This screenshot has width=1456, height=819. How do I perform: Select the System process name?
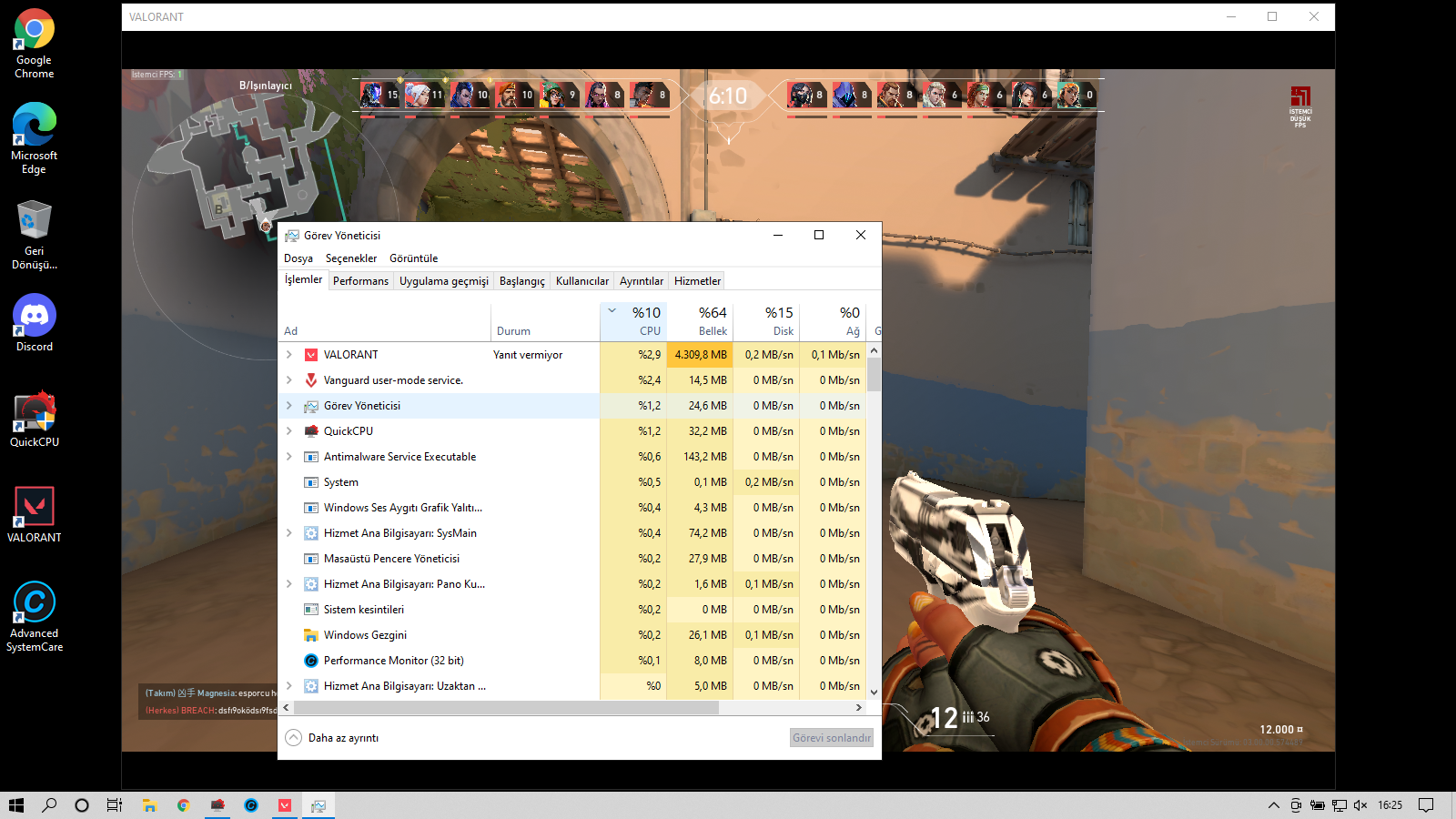point(341,482)
